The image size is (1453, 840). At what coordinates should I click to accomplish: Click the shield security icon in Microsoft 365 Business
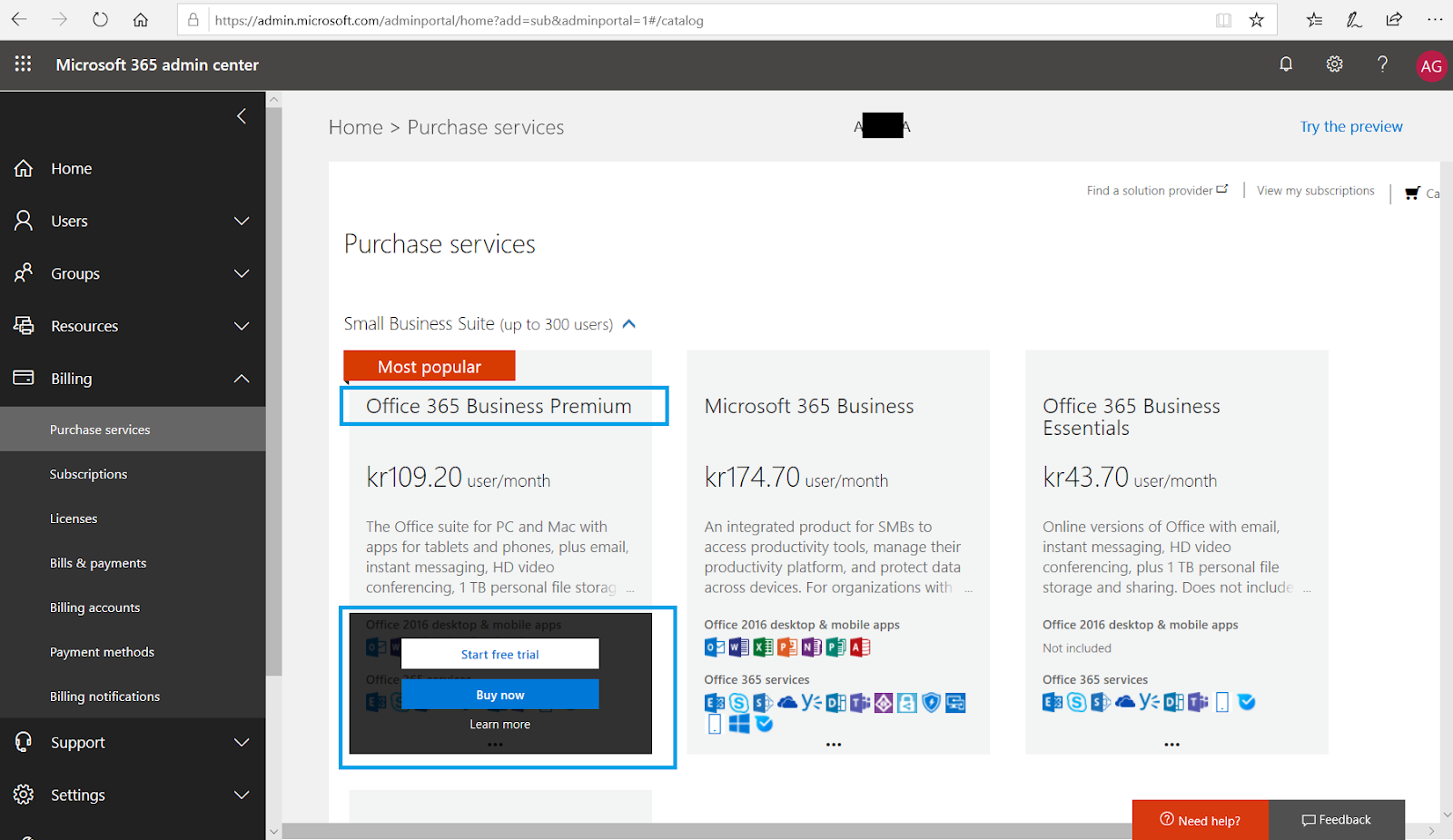click(931, 703)
